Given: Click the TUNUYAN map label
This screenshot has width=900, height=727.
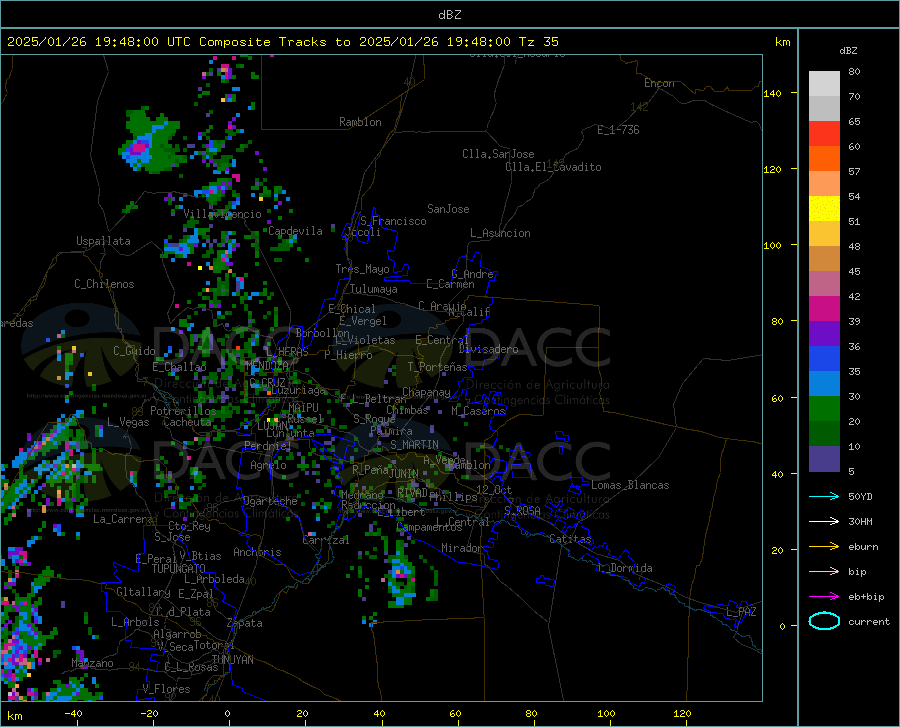Looking at the screenshot, I should click(232, 660).
